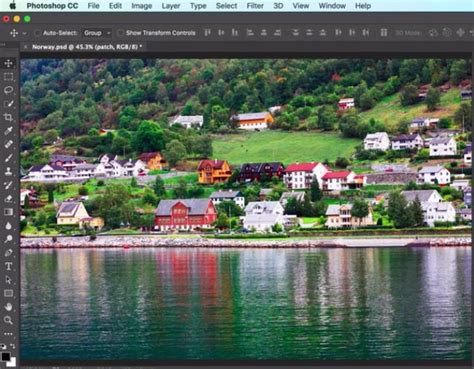
Task: Select the Zoom magnifier tool
Action: point(8,320)
